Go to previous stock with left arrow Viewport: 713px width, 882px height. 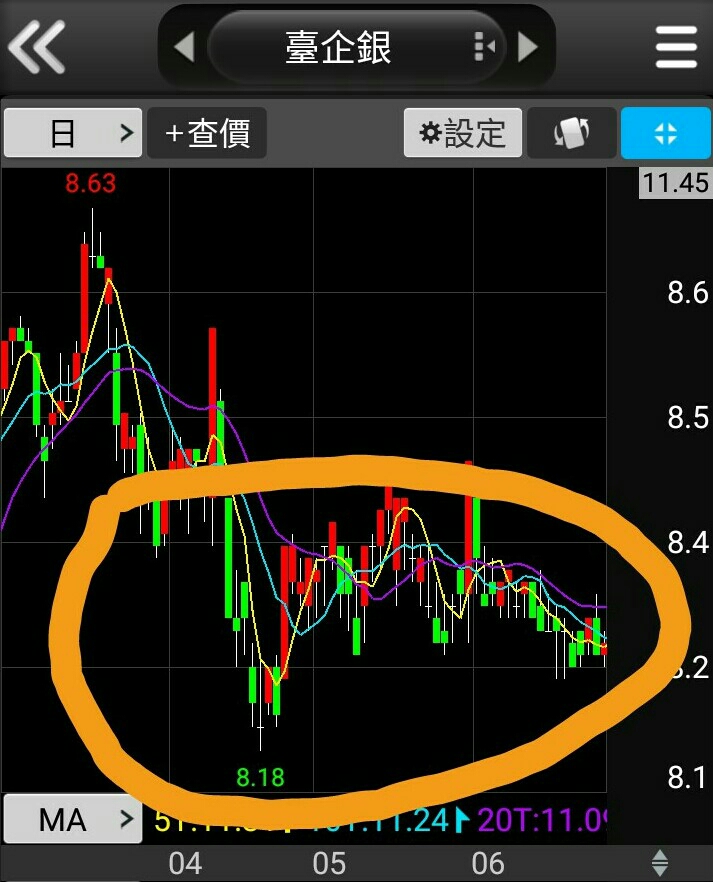point(185,47)
